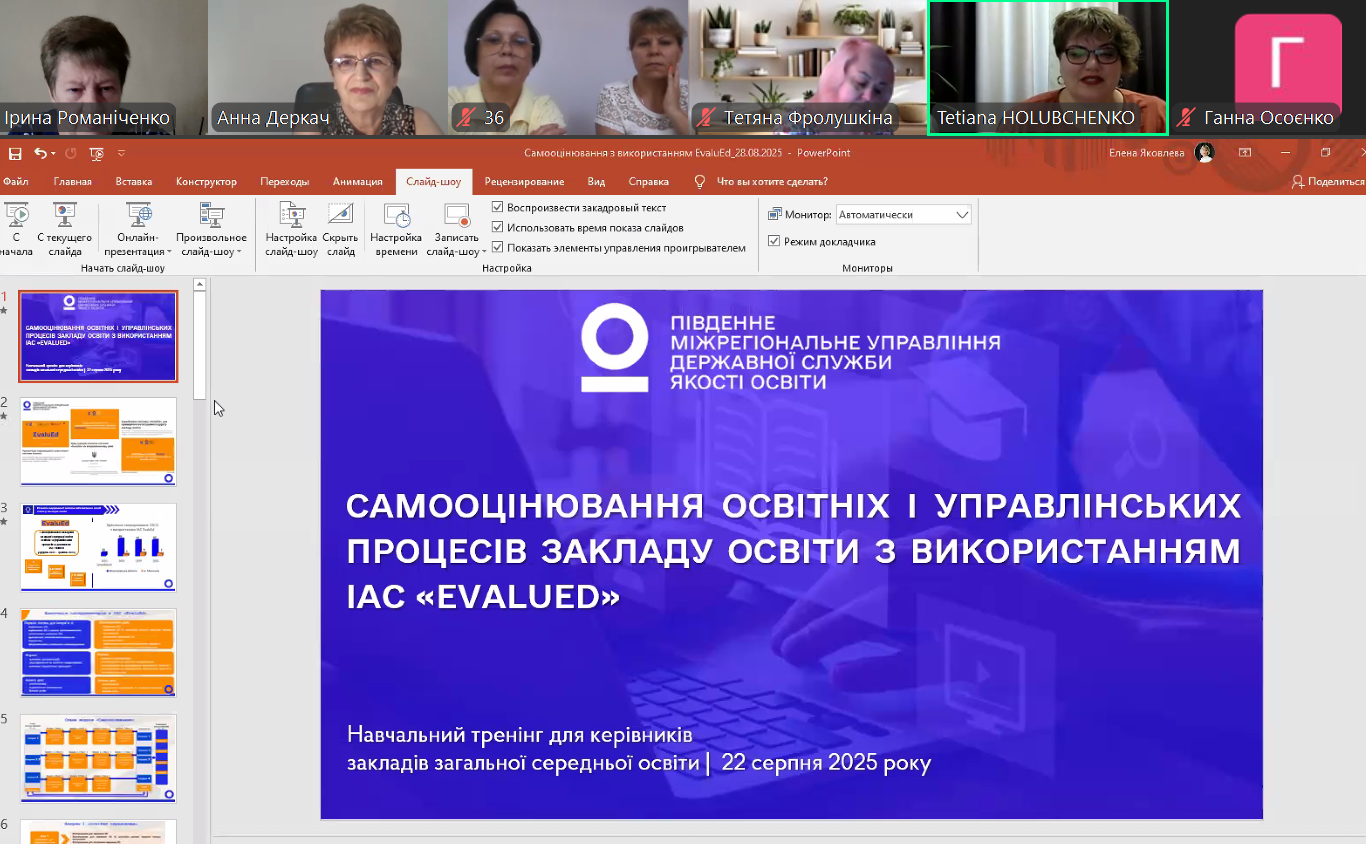Uncheck 'Использовать время показа слайдов'
Viewport: 1366px width, 844px height.
[x=498, y=228]
